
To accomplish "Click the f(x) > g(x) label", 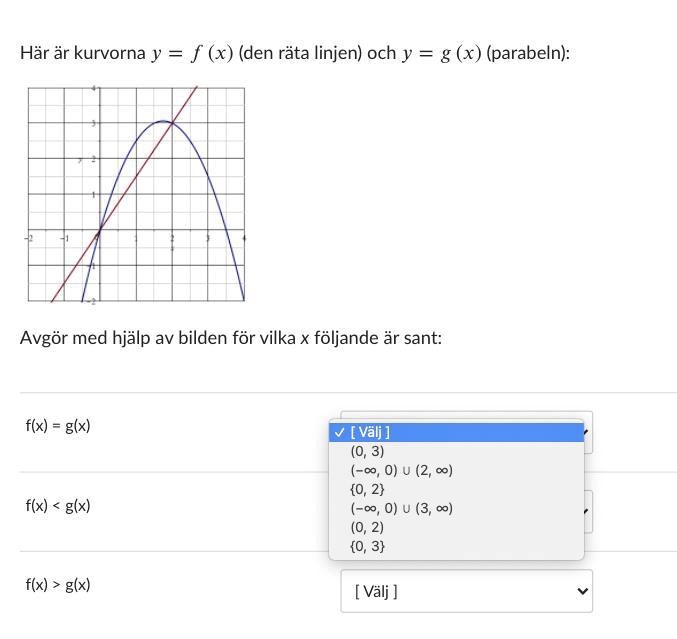I will click(x=58, y=585).
